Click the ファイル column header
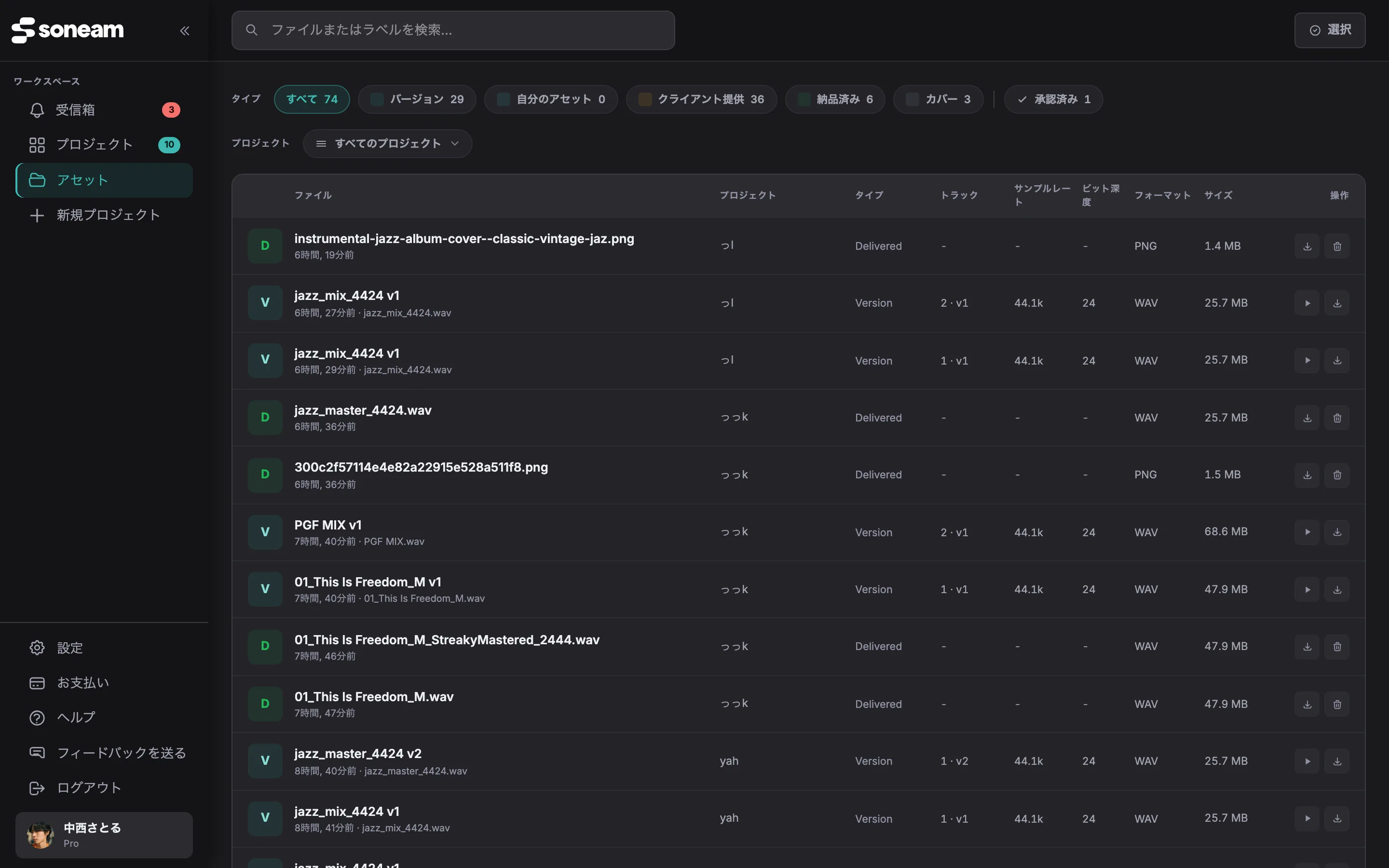The image size is (1389, 868). click(x=313, y=196)
